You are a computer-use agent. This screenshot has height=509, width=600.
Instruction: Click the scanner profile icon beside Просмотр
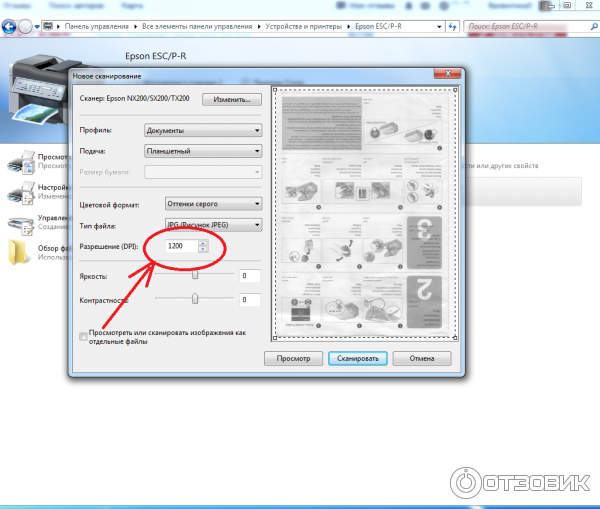(19, 161)
